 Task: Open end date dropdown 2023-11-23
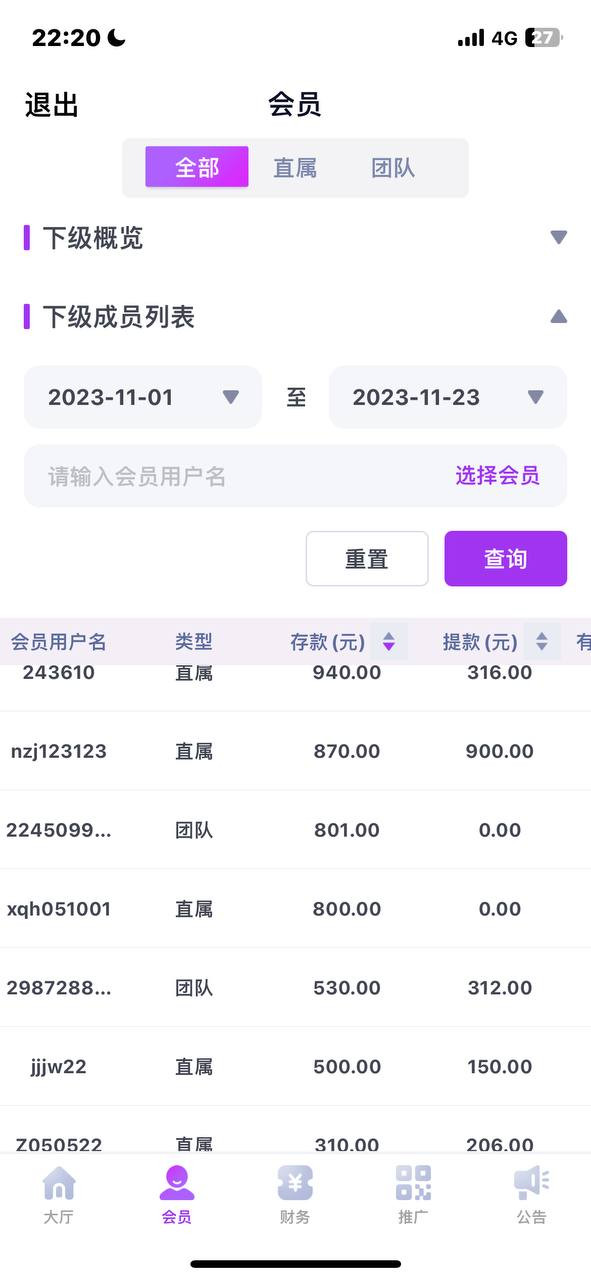[x=448, y=397]
